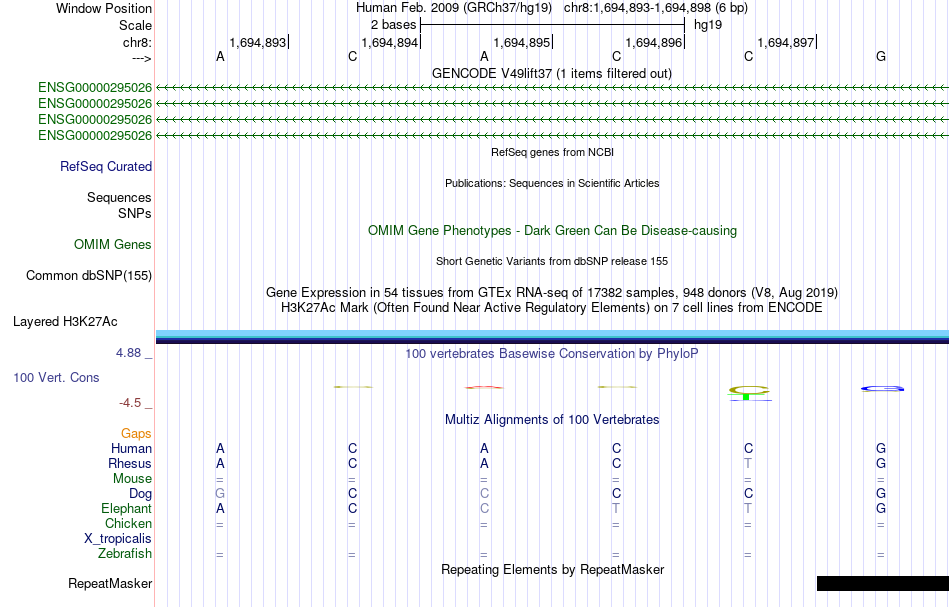Click the orange Gaps row label
This screenshot has height=607, width=950.
point(136,434)
